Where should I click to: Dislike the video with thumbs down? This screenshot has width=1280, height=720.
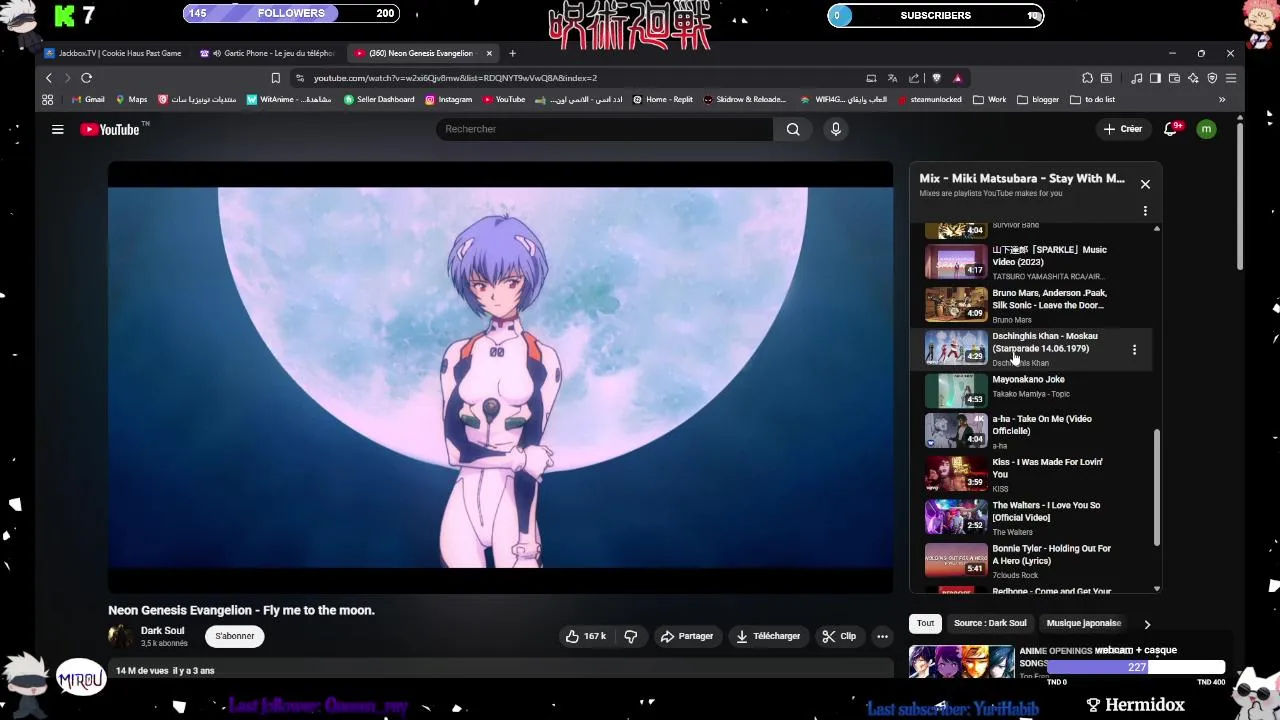pos(631,636)
